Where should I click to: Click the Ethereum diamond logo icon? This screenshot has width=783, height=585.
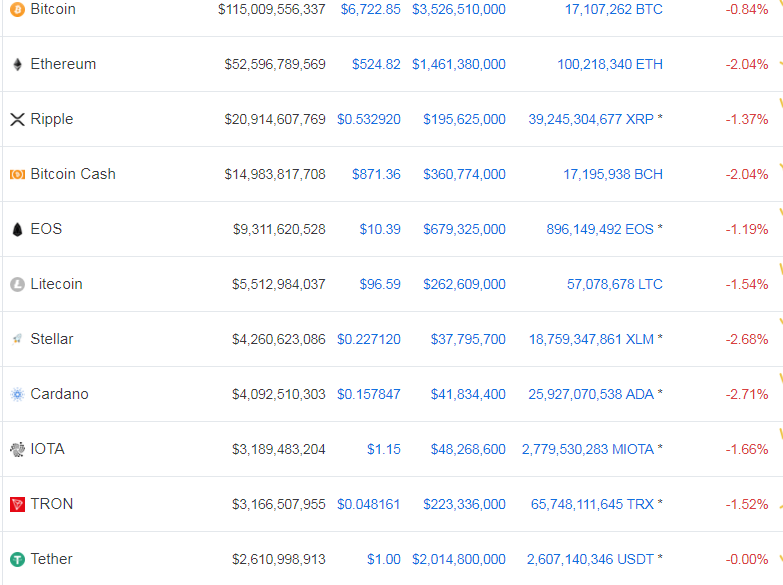17,64
